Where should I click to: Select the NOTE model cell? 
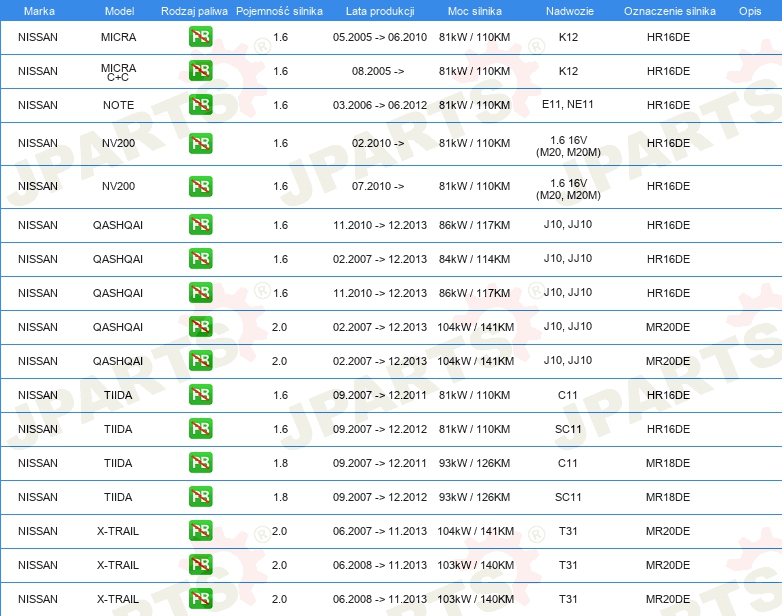pyautogui.click(x=118, y=105)
